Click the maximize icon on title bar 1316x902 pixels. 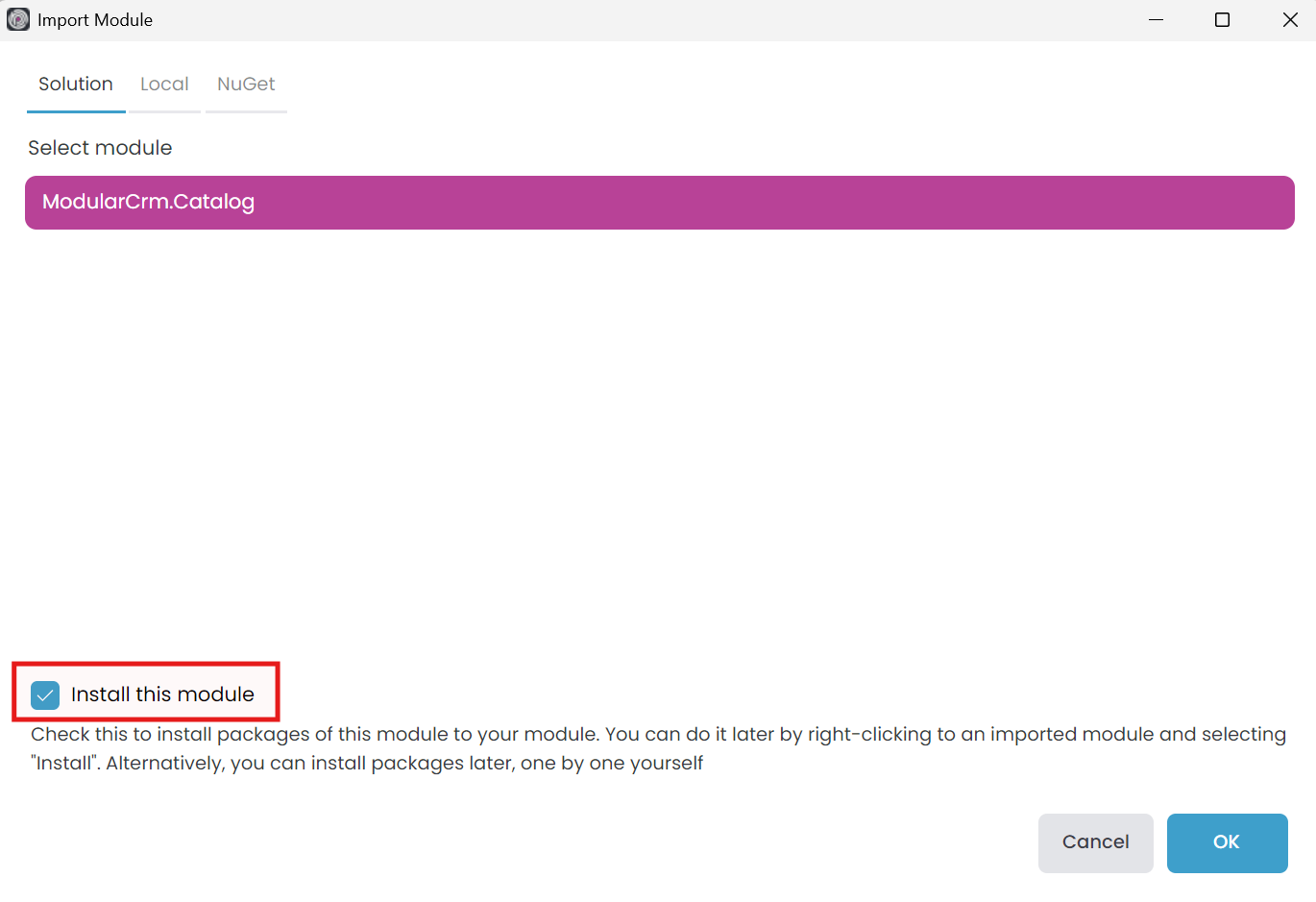[1222, 19]
